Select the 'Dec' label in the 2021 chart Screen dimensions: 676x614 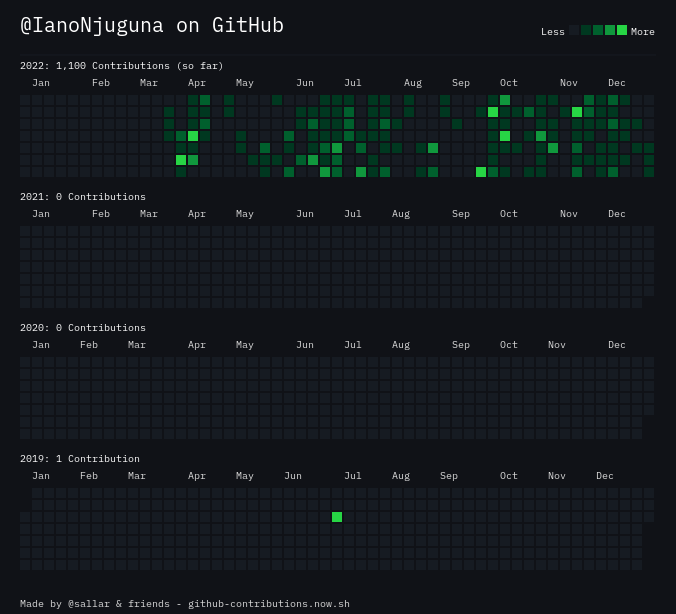(617, 214)
